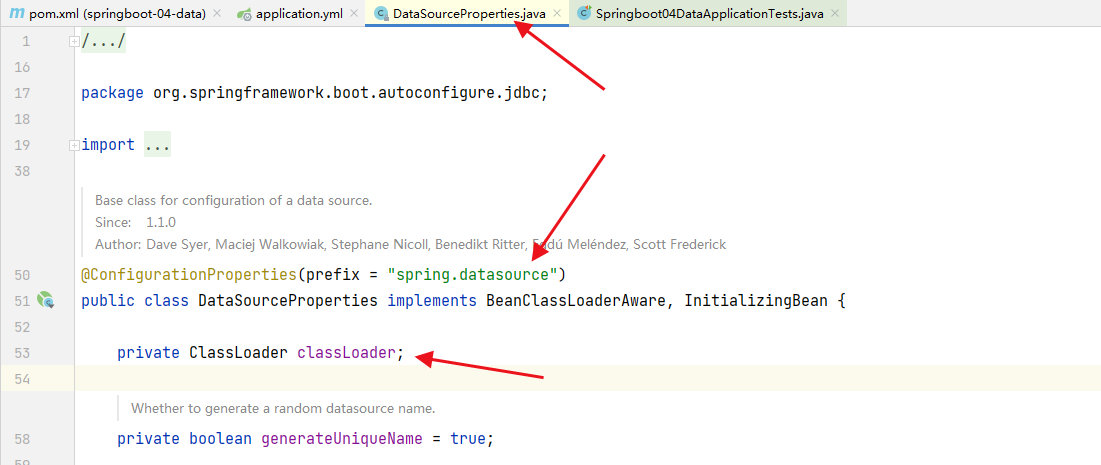Click the folded /.../ comment placeholder

coord(103,41)
